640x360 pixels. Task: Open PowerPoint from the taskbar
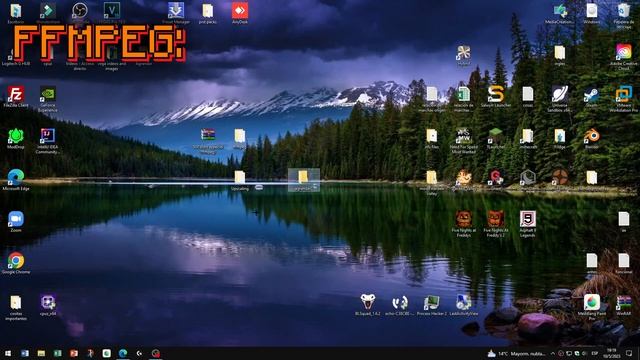[74, 353]
